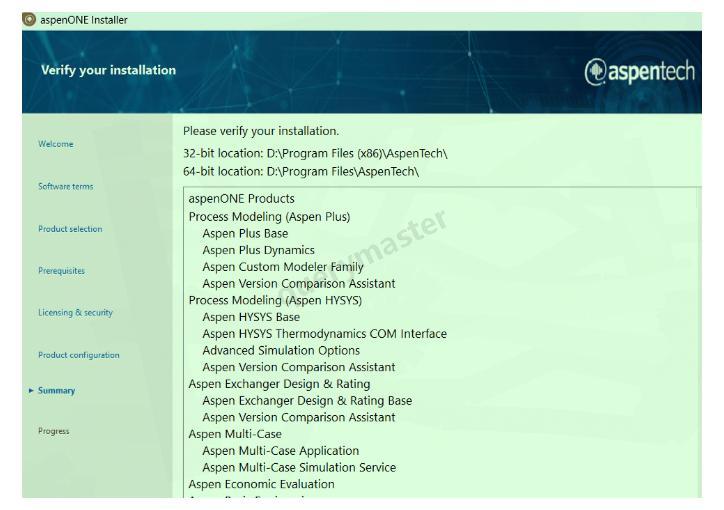The width and height of the screenshot is (724, 510).
Task: Click the 'aspenONE Installer' window title text
Action: [x=84, y=20]
